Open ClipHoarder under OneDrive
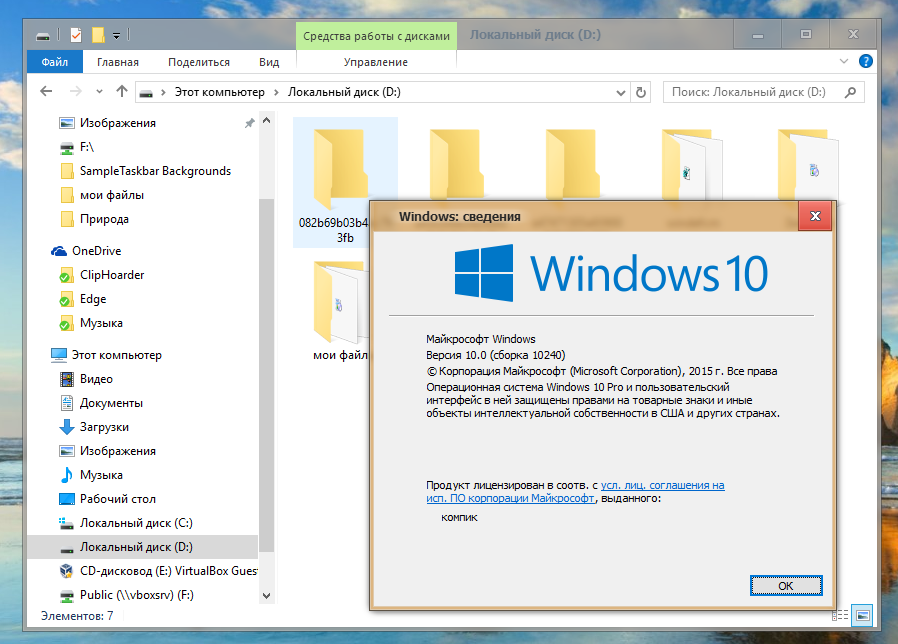 [112, 275]
